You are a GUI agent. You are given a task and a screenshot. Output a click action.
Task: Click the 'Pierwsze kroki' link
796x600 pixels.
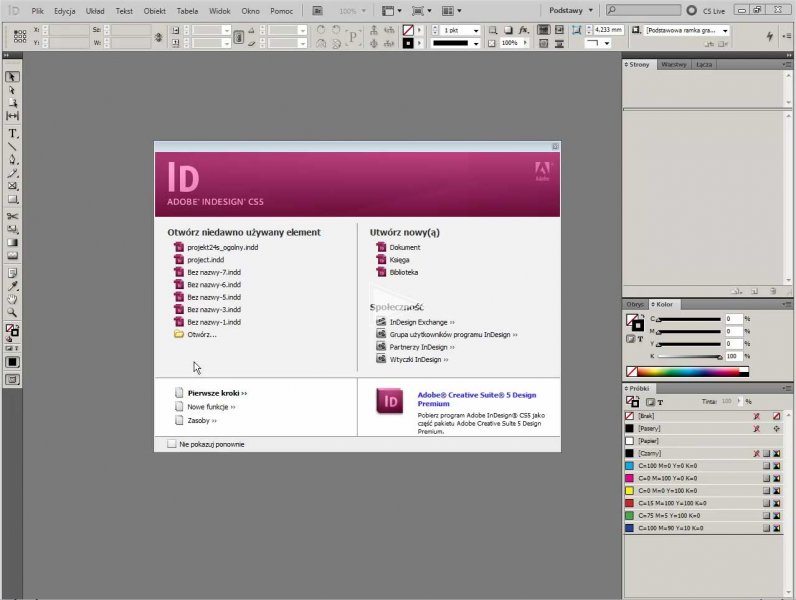(x=216, y=393)
